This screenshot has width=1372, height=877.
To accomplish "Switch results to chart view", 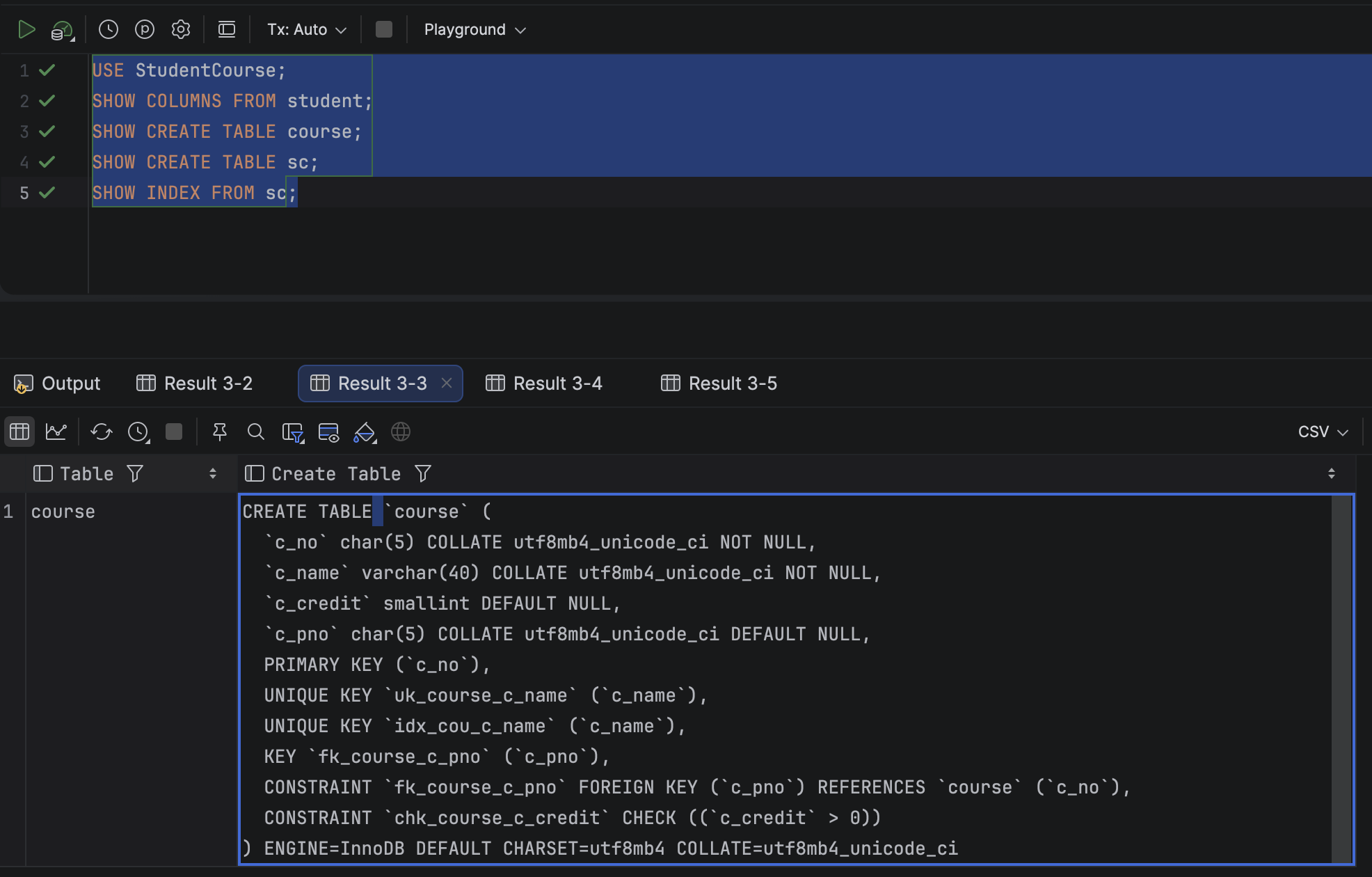I will point(56,432).
